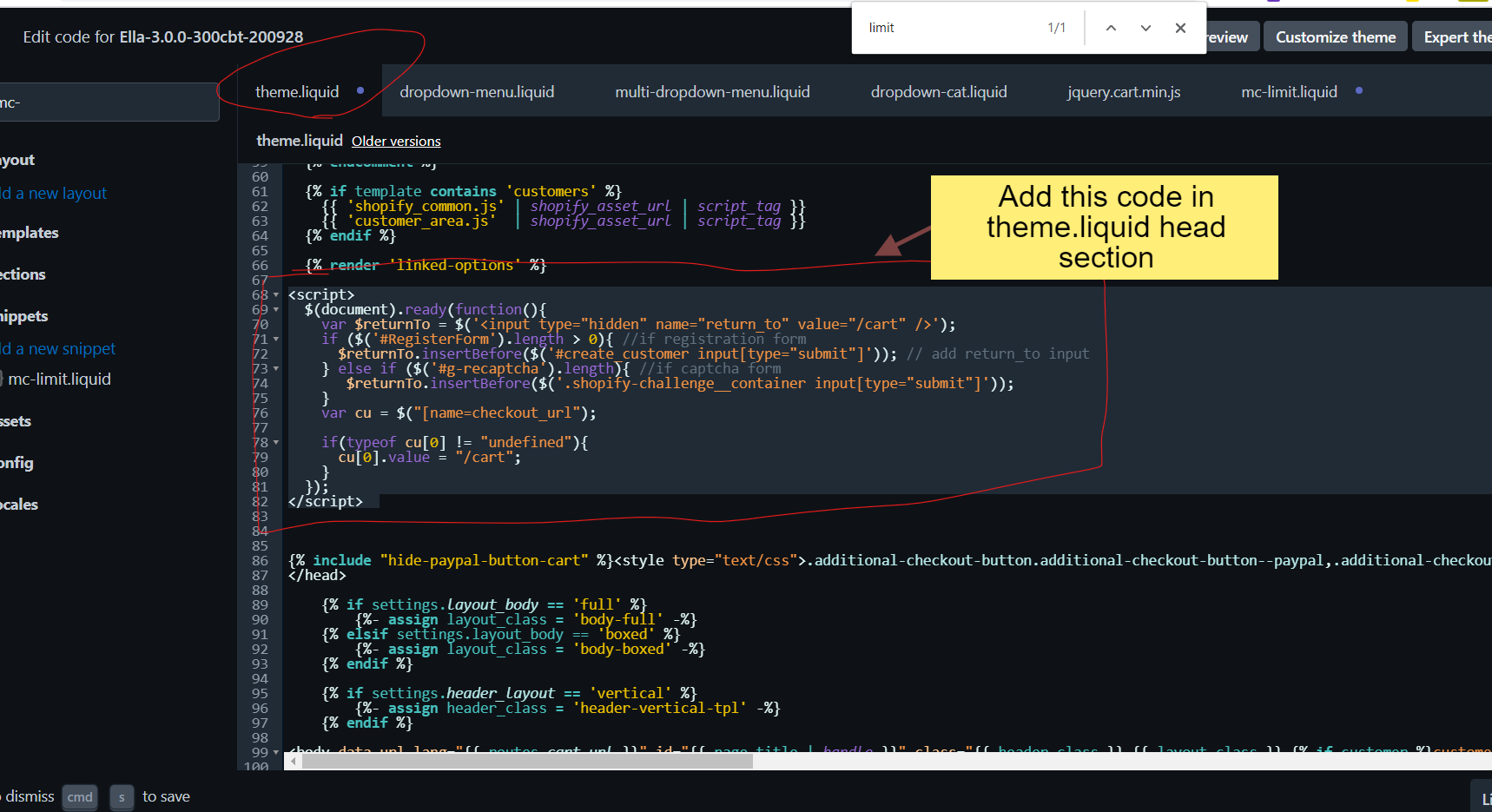Switch to mc-limit.liquid tab
The width and height of the screenshot is (1492, 812).
tap(1289, 91)
